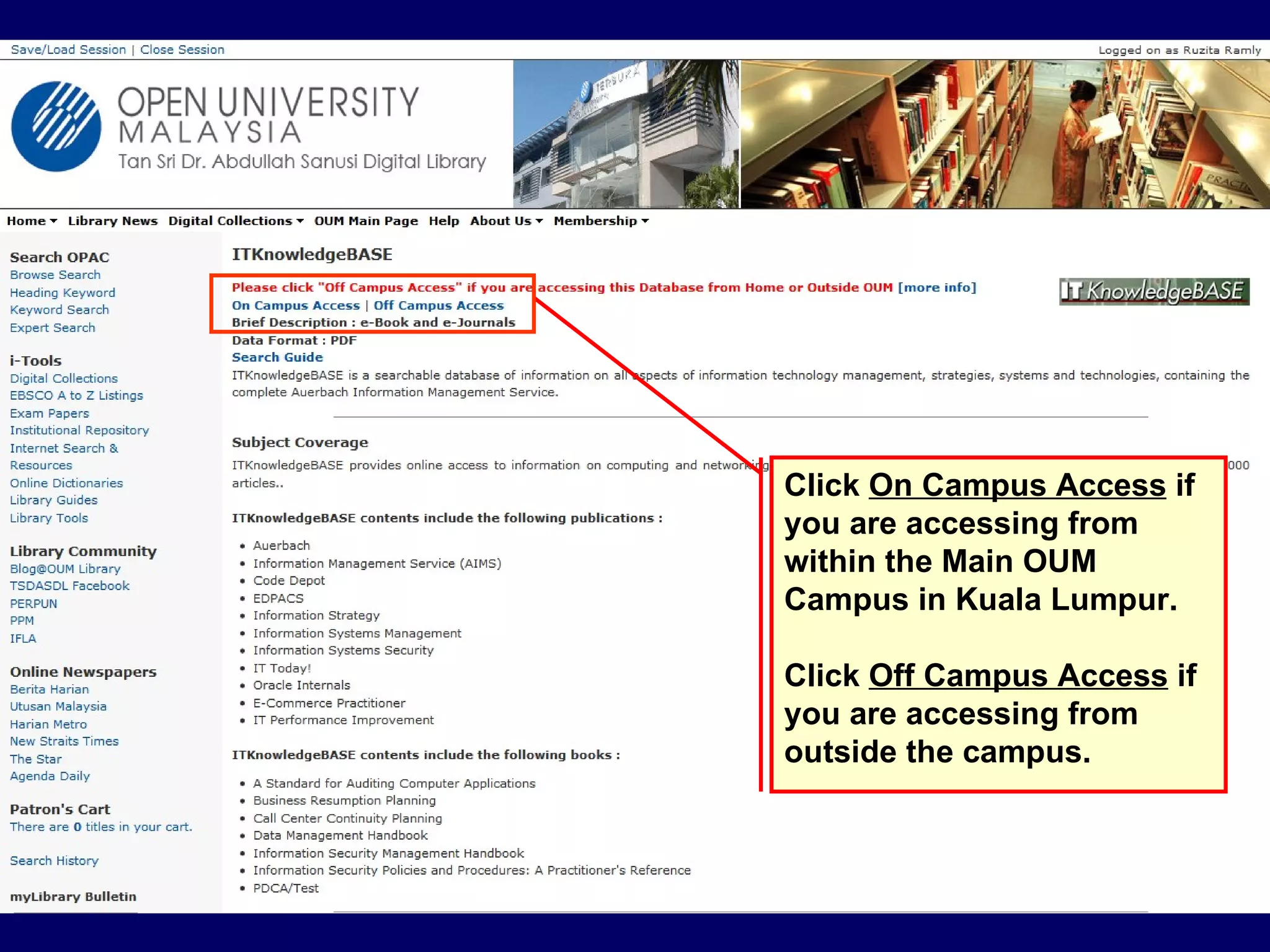Click 'Brief Description : e-Book and e-Journals' text
The width and height of the screenshot is (1270, 952).
tap(374, 322)
